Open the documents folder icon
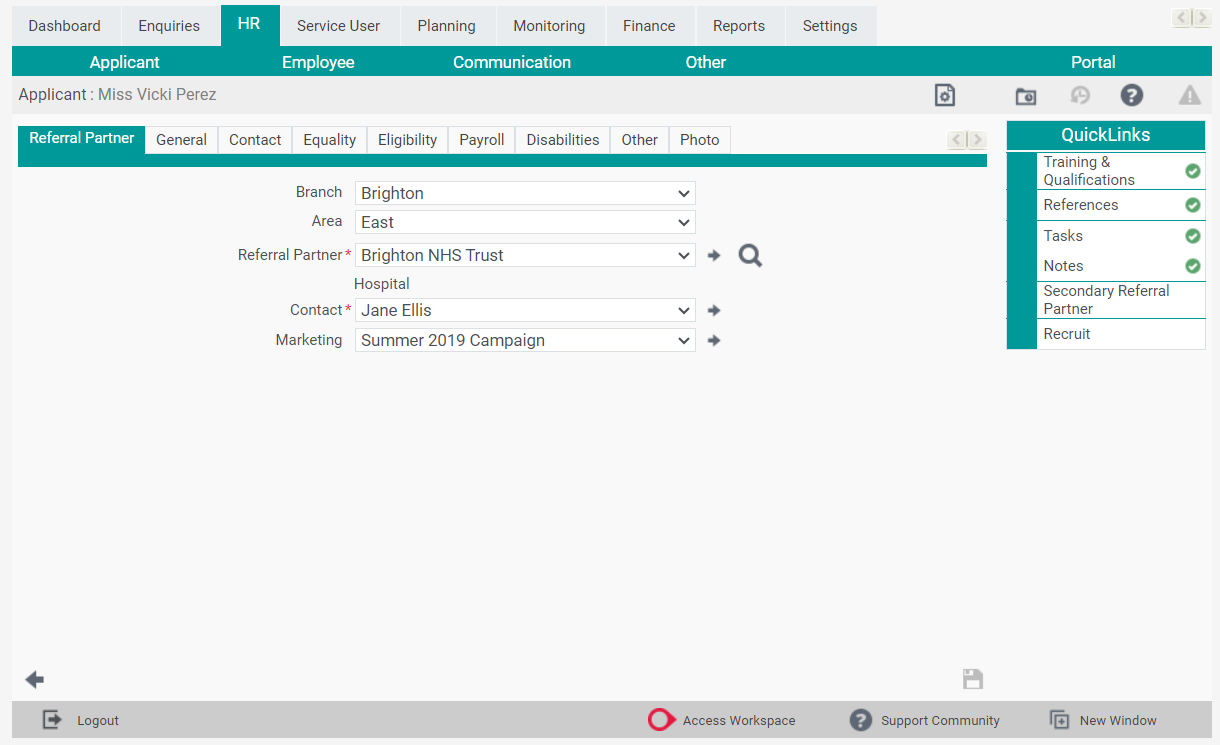This screenshot has width=1220, height=745. point(1025,96)
